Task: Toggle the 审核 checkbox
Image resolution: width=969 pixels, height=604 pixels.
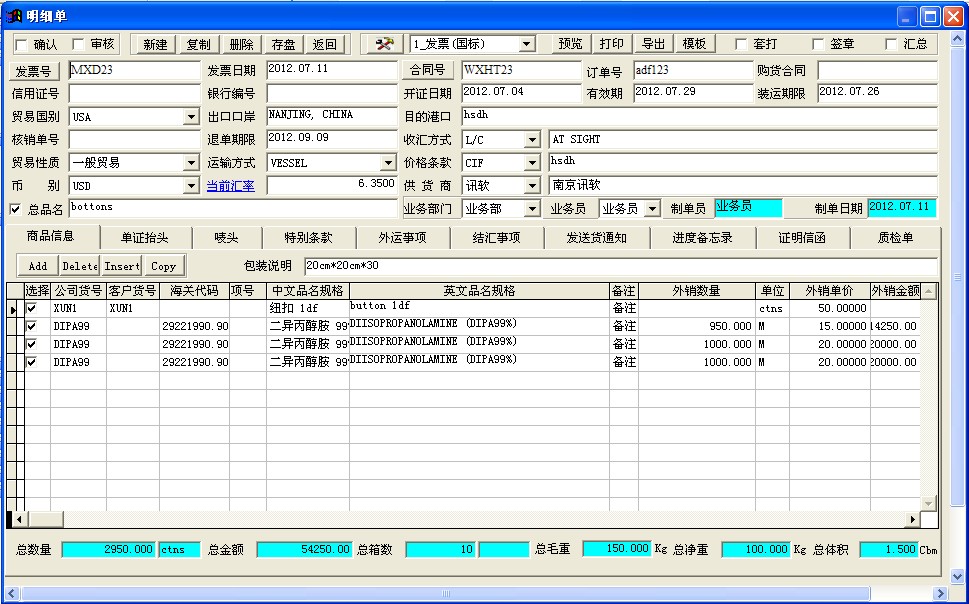Action: (78, 44)
